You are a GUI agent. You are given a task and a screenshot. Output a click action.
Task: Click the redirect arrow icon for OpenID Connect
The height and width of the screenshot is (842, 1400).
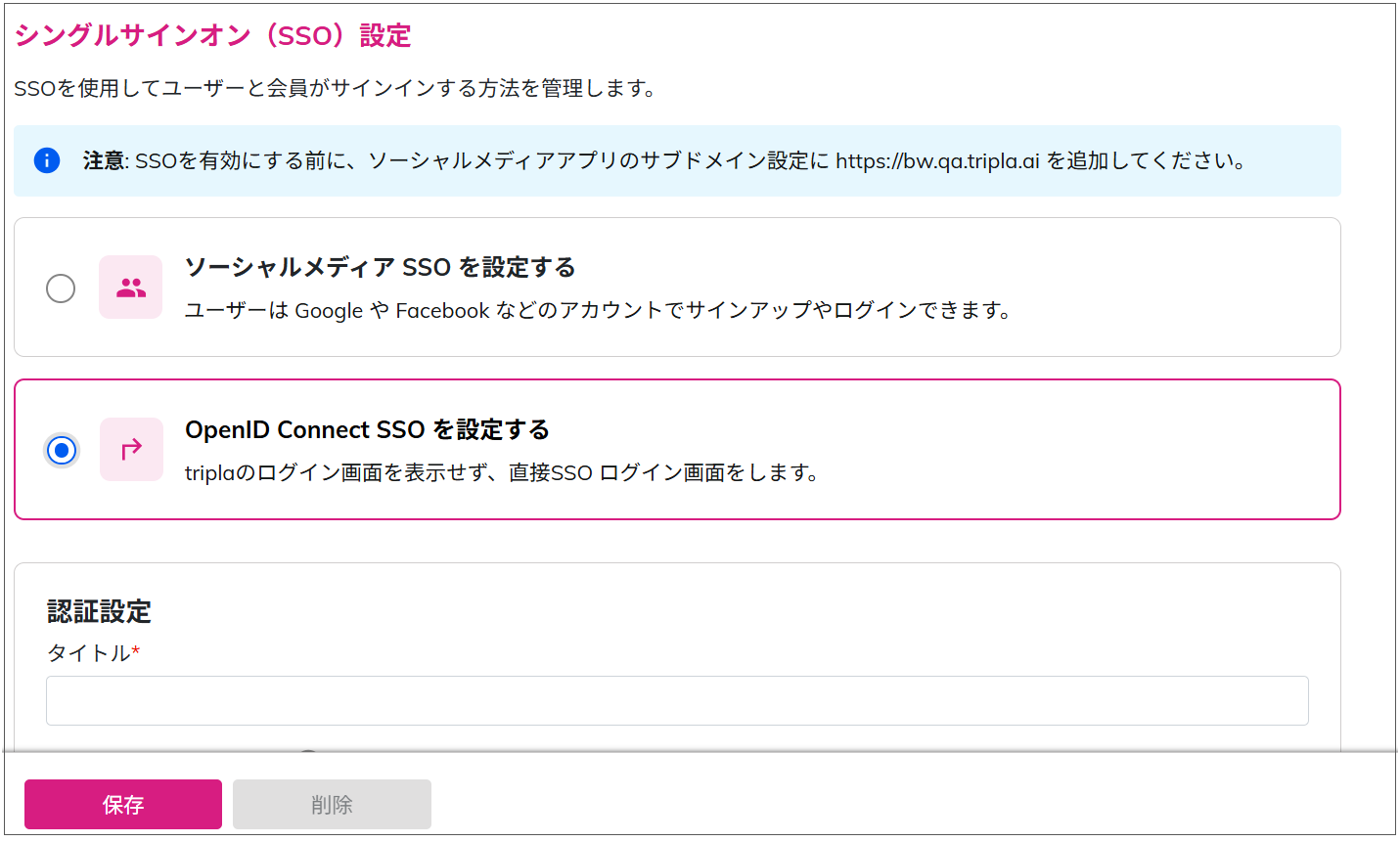pyautogui.click(x=131, y=449)
